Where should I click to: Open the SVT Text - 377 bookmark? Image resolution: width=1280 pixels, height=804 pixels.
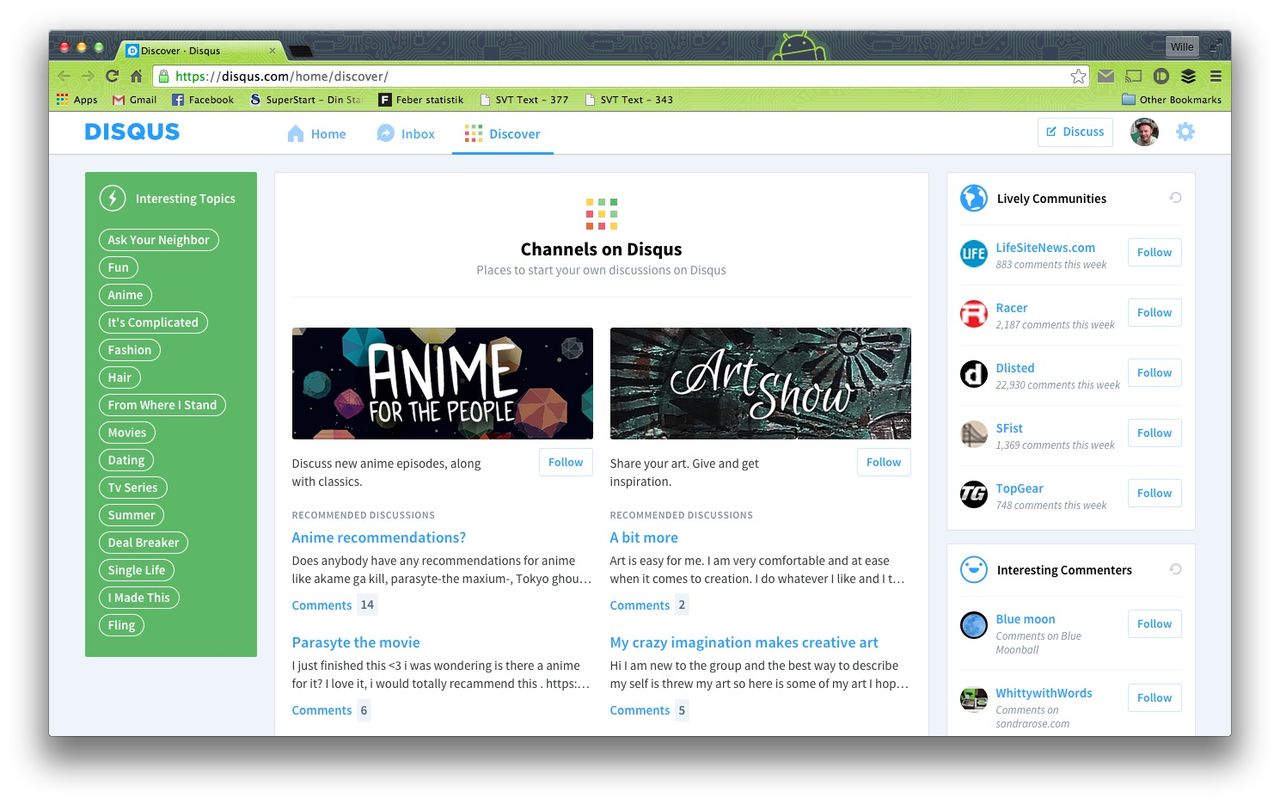(x=525, y=100)
